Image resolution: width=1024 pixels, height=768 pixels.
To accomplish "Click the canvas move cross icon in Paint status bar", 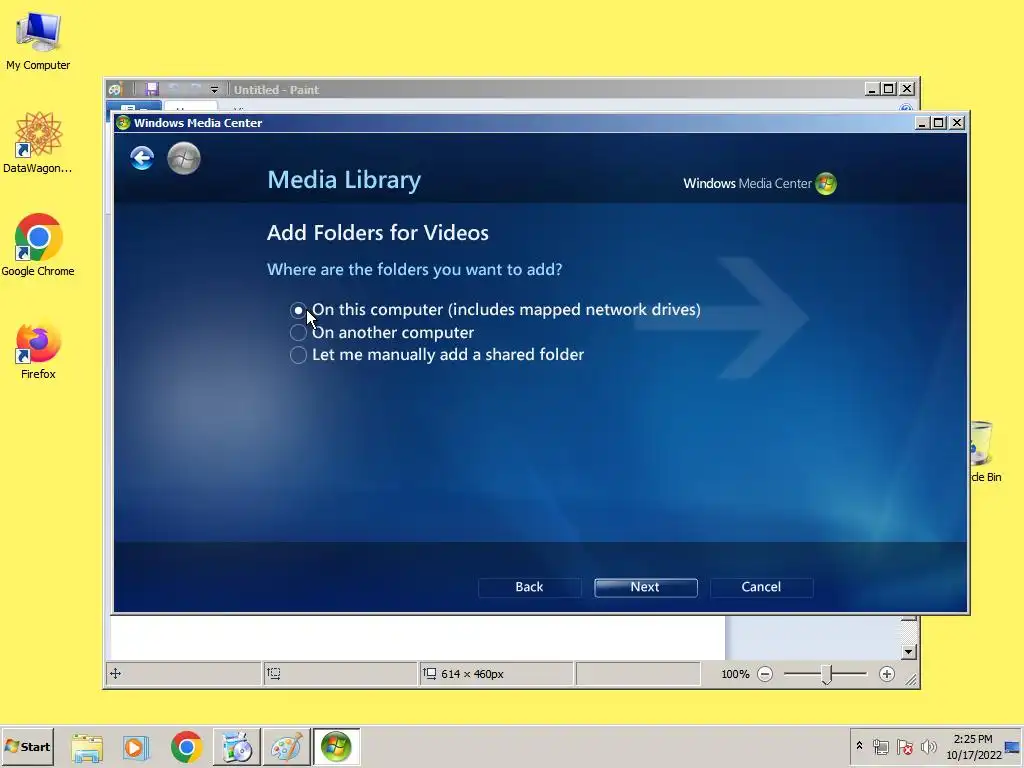I will 116,673.
